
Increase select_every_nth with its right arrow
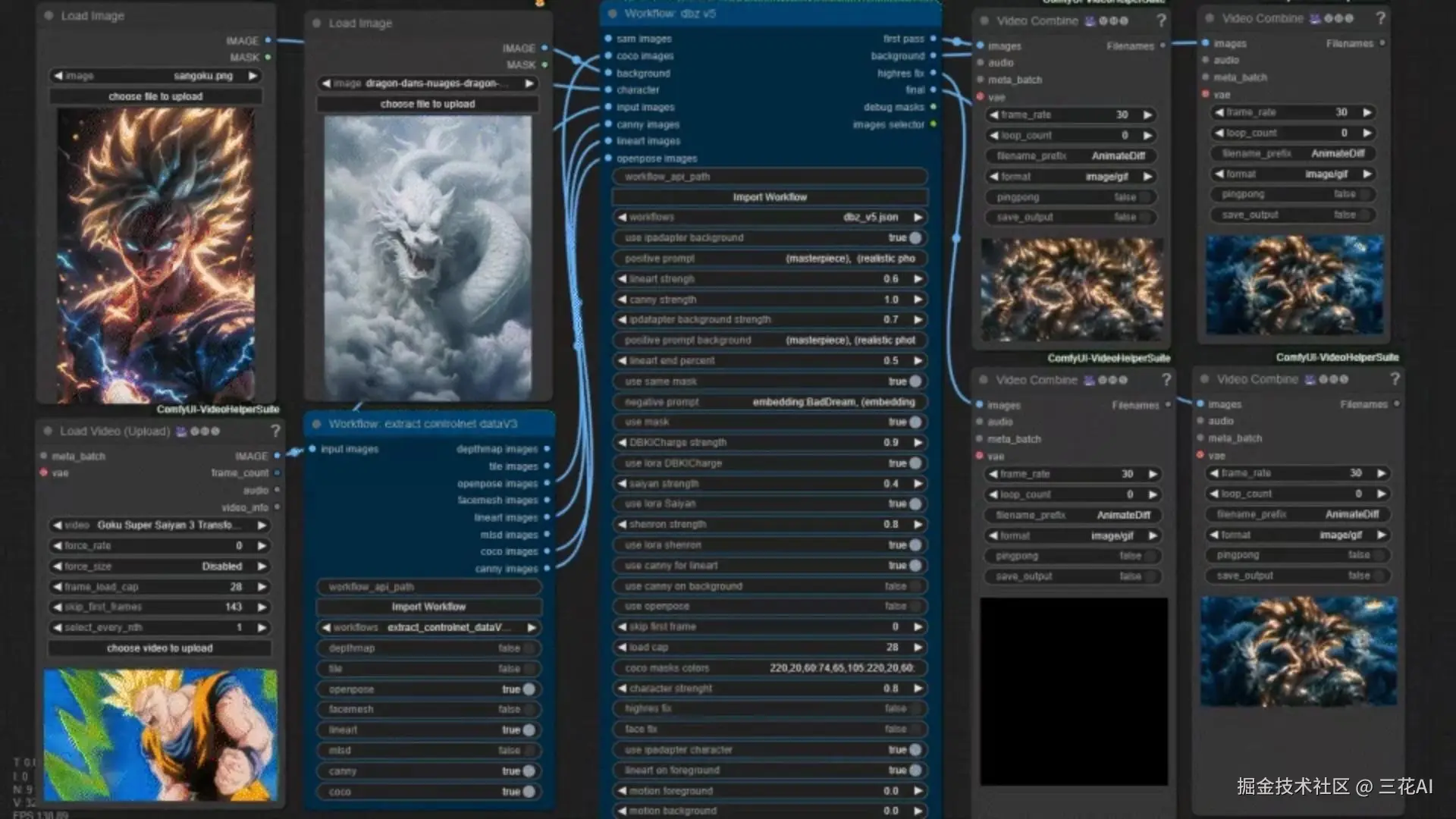[x=262, y=628]
